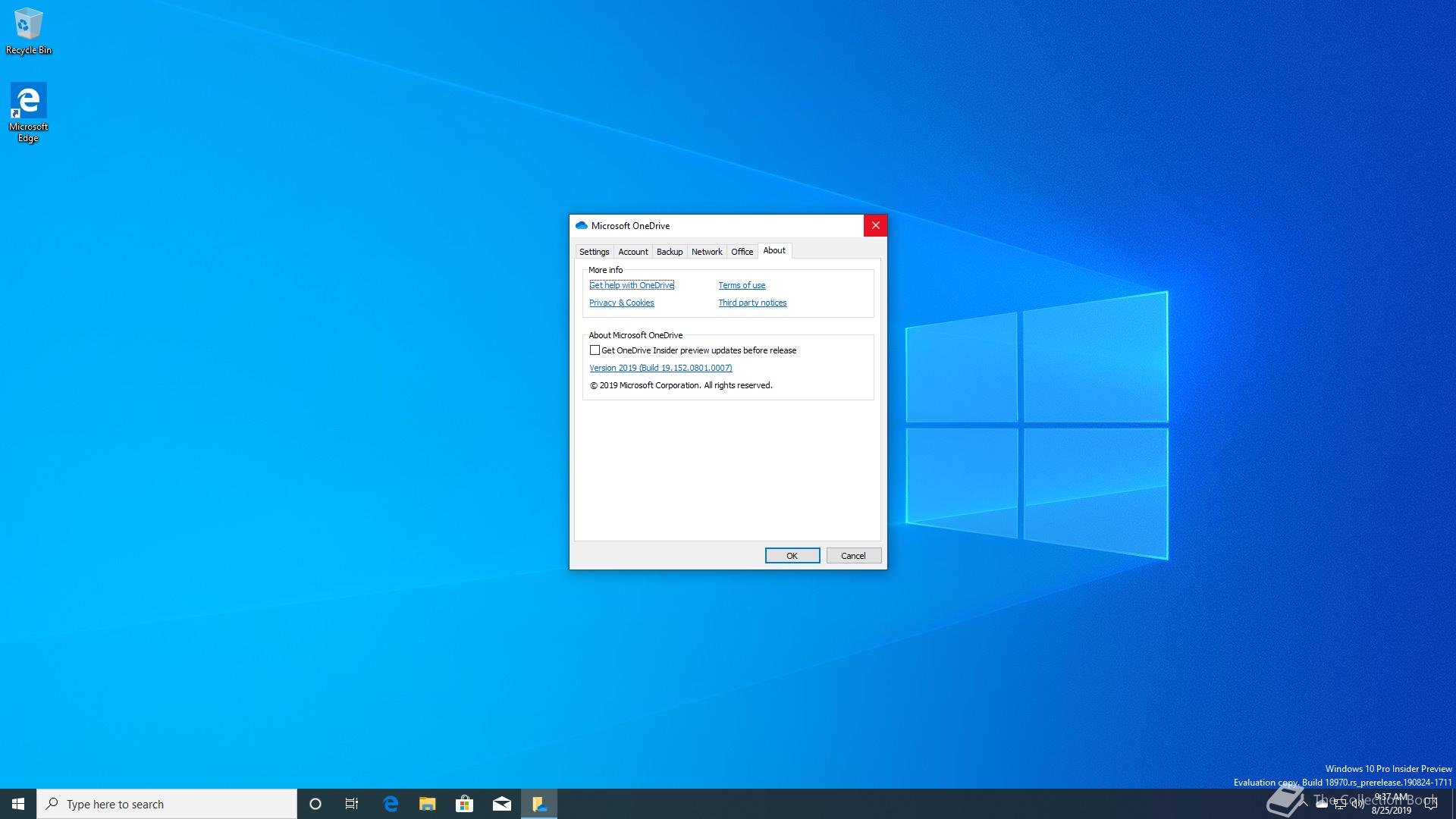Image resolution: width=1456 pixels, height=819 pixels.
Task: Launch Microsoft Edge from the taskbar
Action: click(391, 804)
